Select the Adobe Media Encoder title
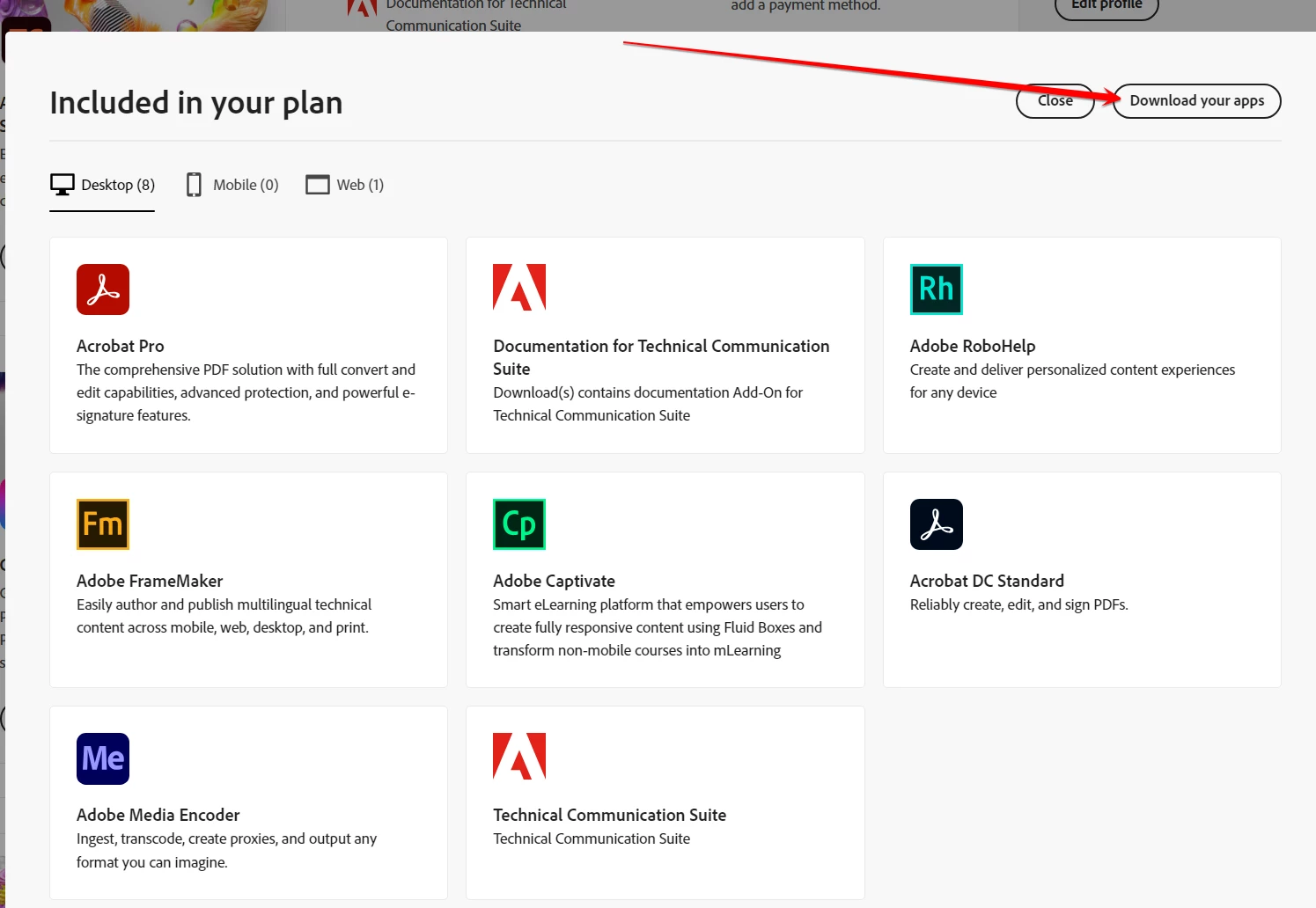This screenshot has width=1316, height=908. tap(158, 815)
